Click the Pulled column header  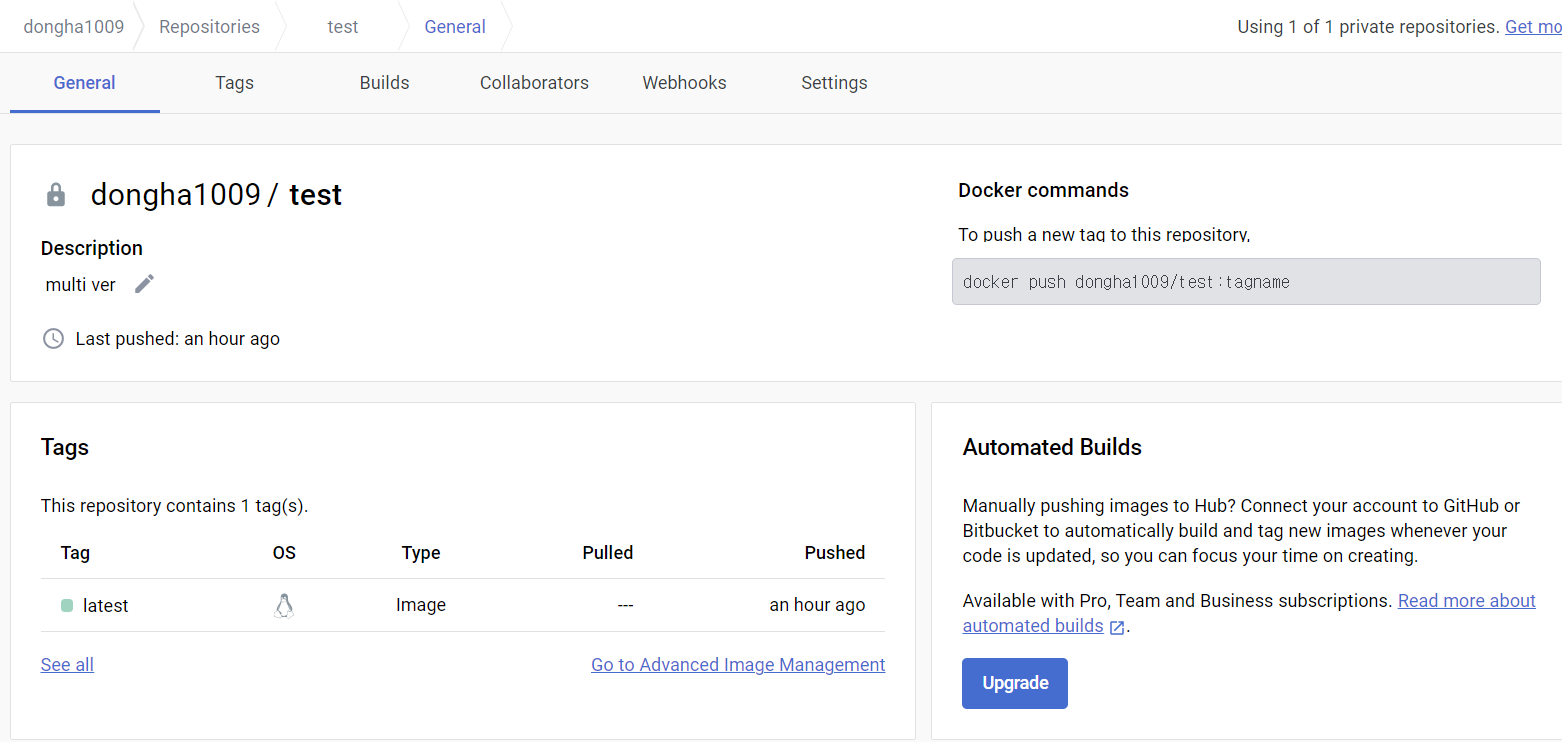608,553
